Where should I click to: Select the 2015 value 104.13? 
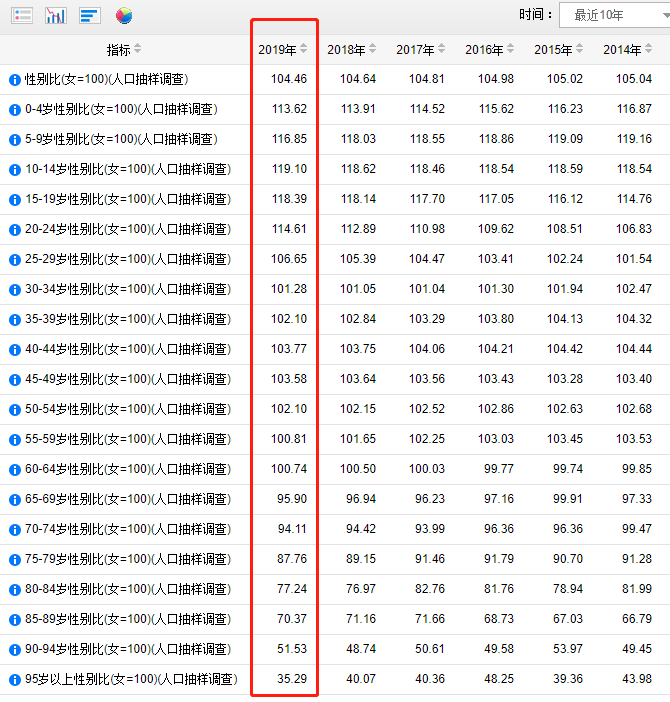[564, 319]
